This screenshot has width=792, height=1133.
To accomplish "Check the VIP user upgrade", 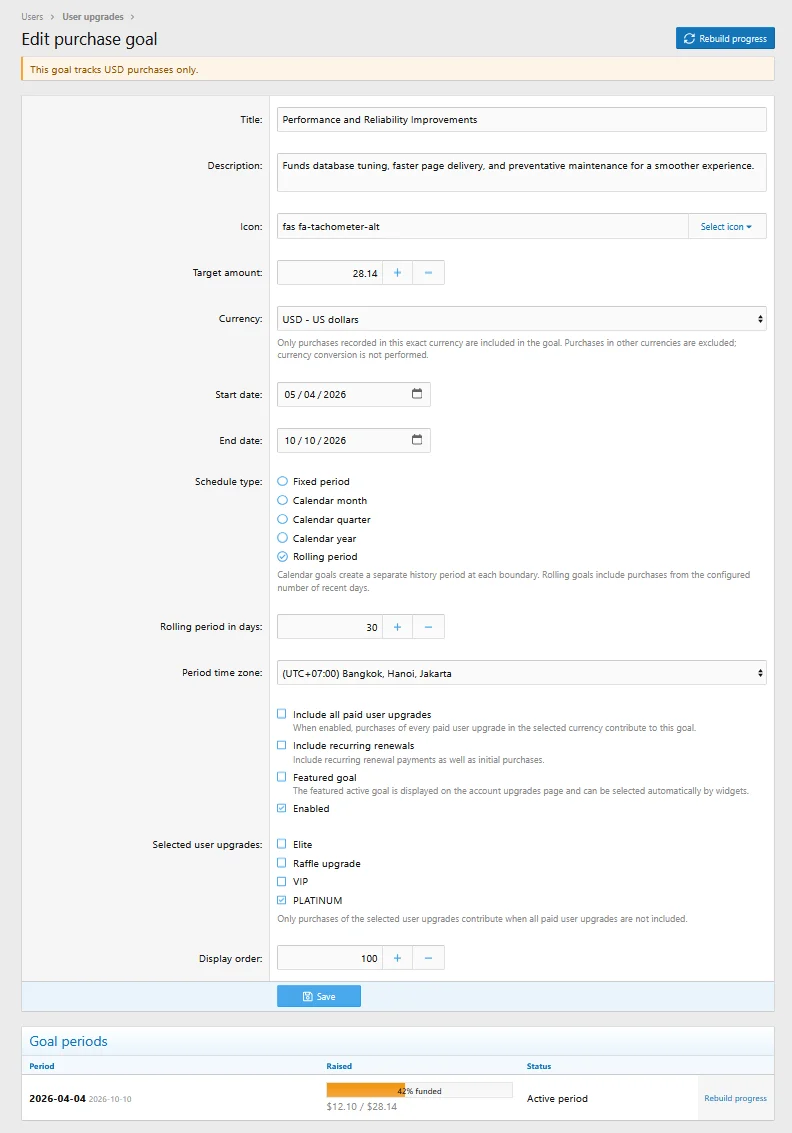I will (x=282, y=882).
